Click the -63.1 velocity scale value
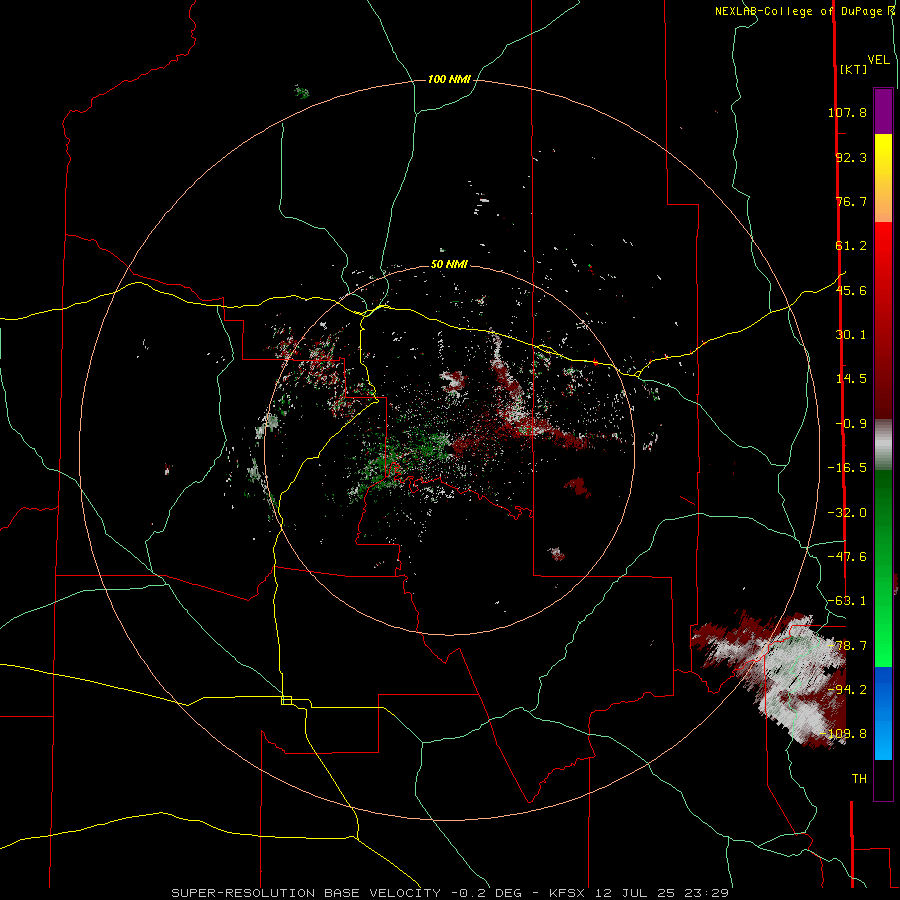The image size is (900, 900). pos(847,601)
